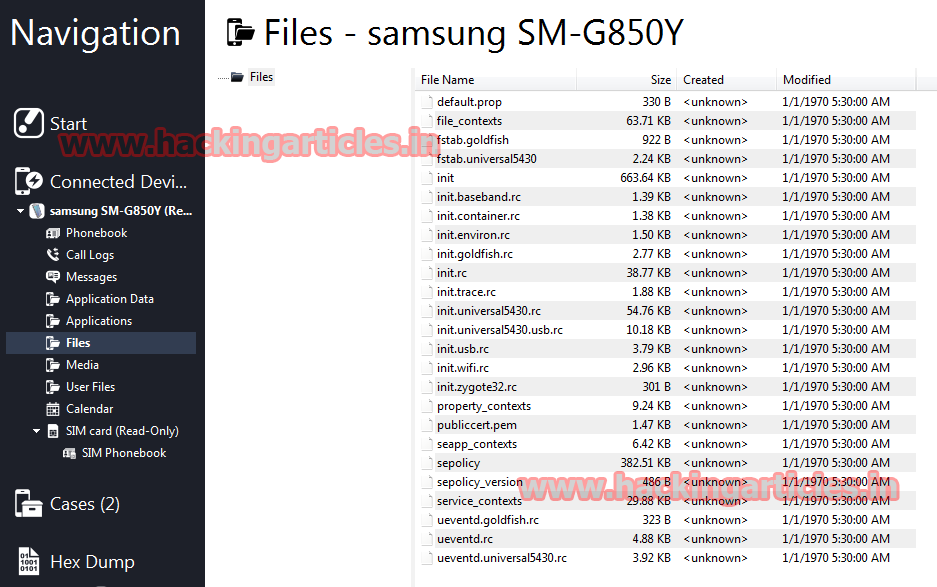Open Connected Devices section icon

coord(29,181)
